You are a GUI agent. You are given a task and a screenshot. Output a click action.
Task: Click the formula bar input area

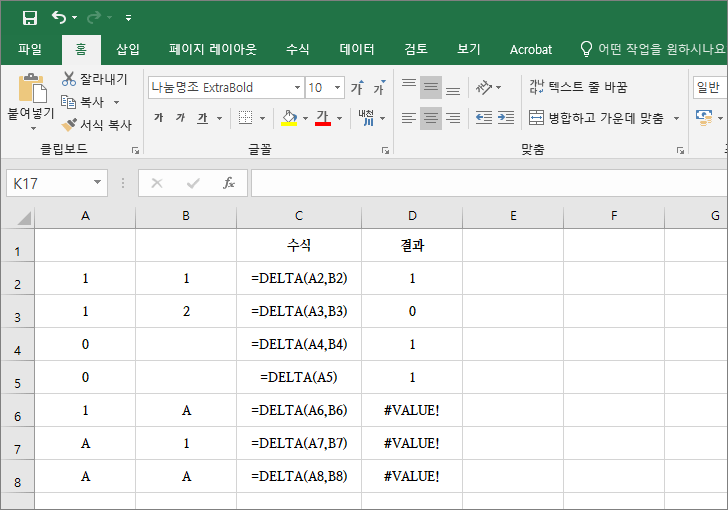489,183
